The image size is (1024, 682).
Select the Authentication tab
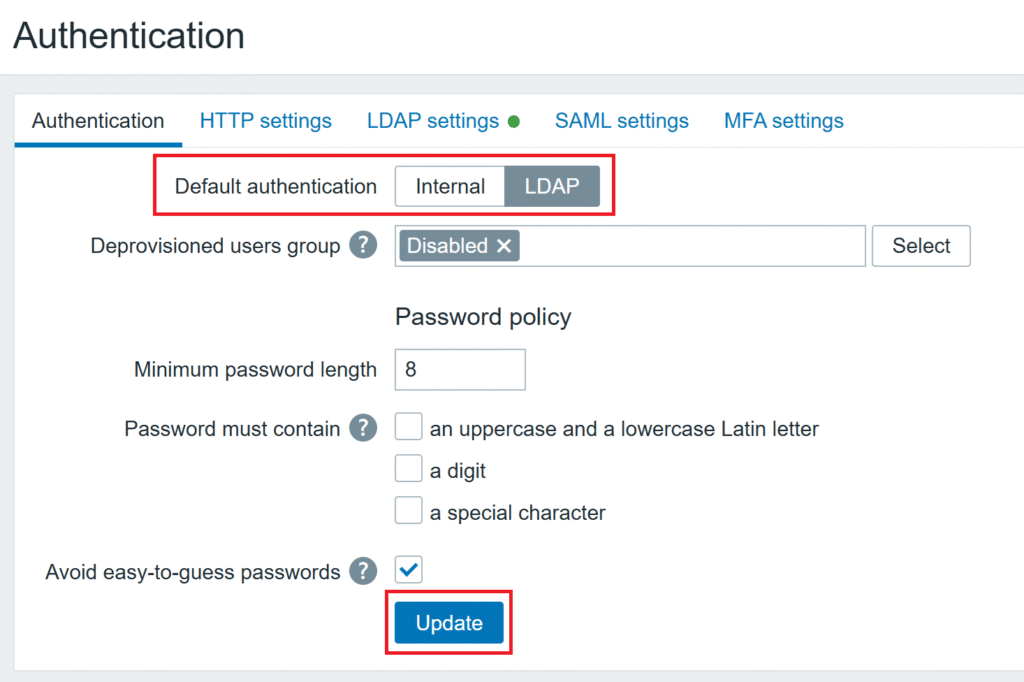[97, 120]
